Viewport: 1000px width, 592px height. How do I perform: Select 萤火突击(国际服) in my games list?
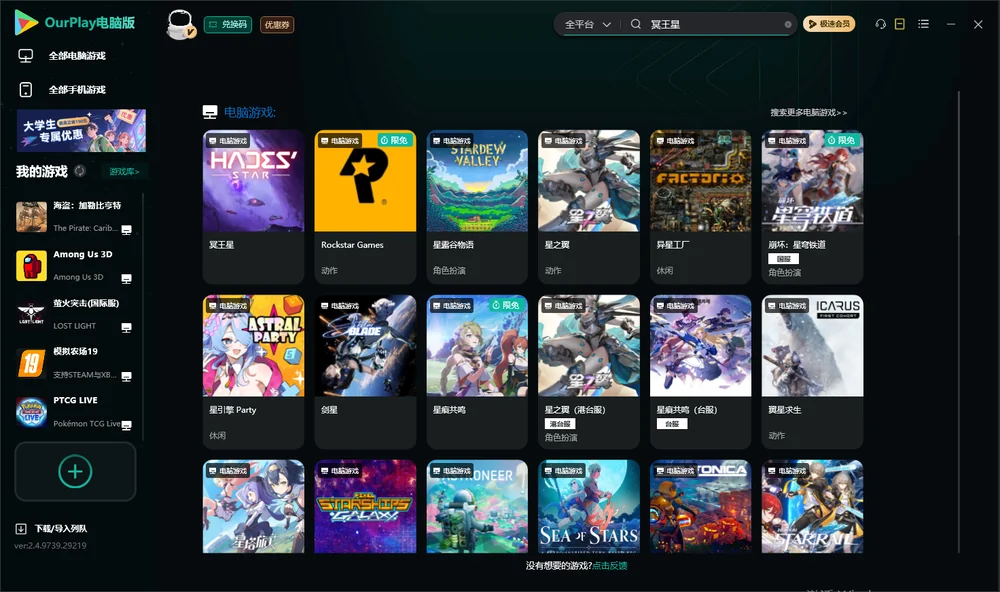click(74, 314)
